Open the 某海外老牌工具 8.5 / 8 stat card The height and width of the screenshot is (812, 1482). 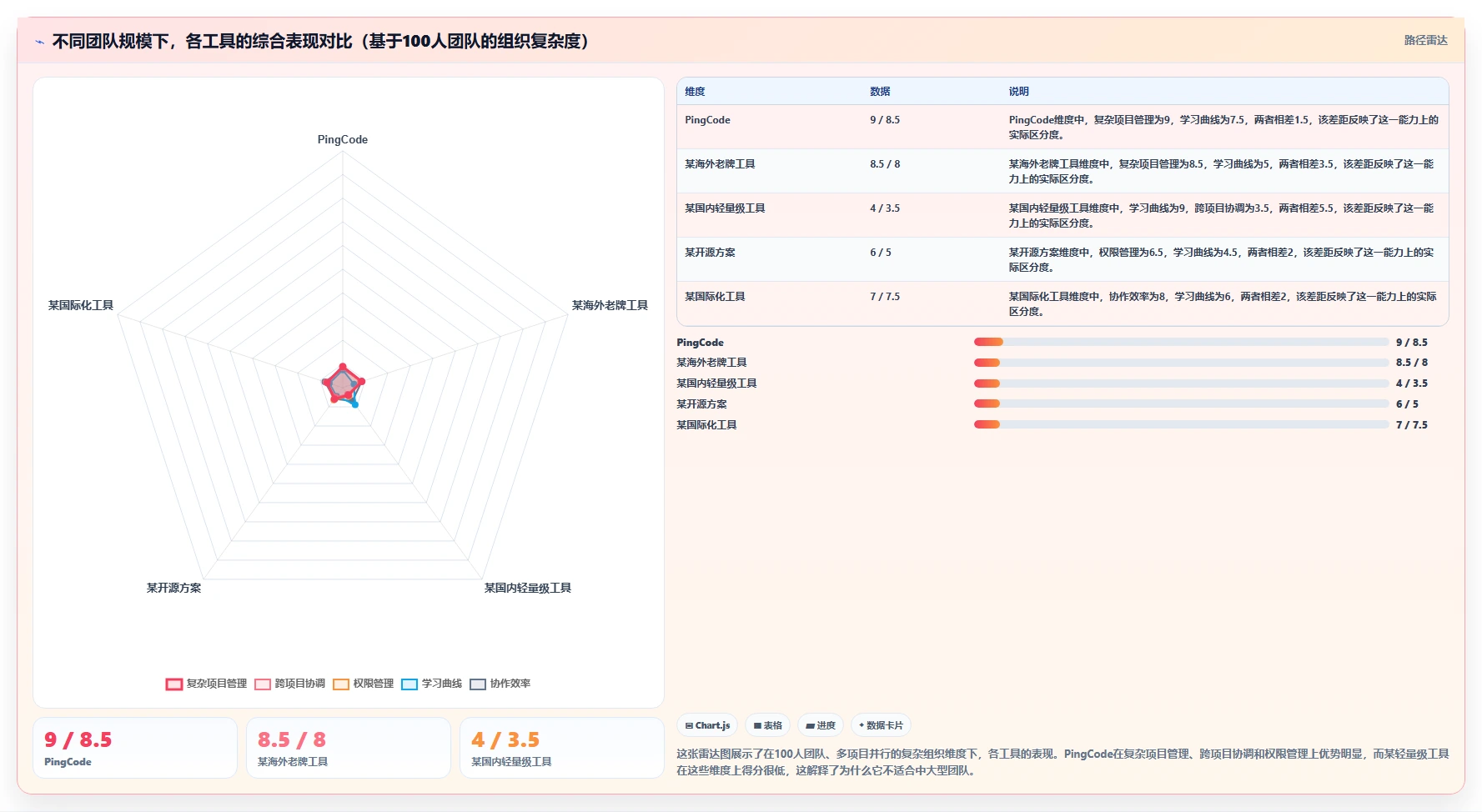point(349,748)
